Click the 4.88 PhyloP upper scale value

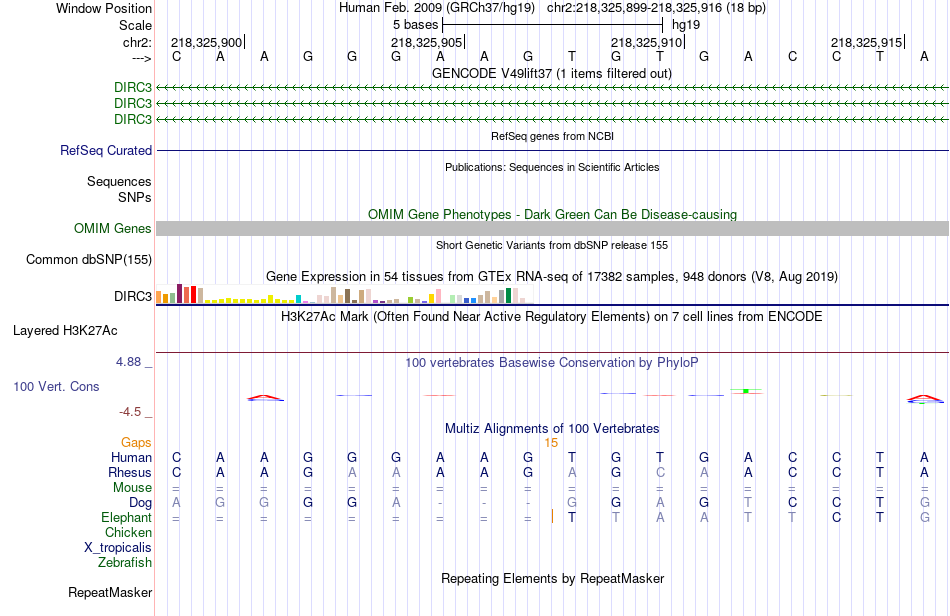(x=128, y=362)
